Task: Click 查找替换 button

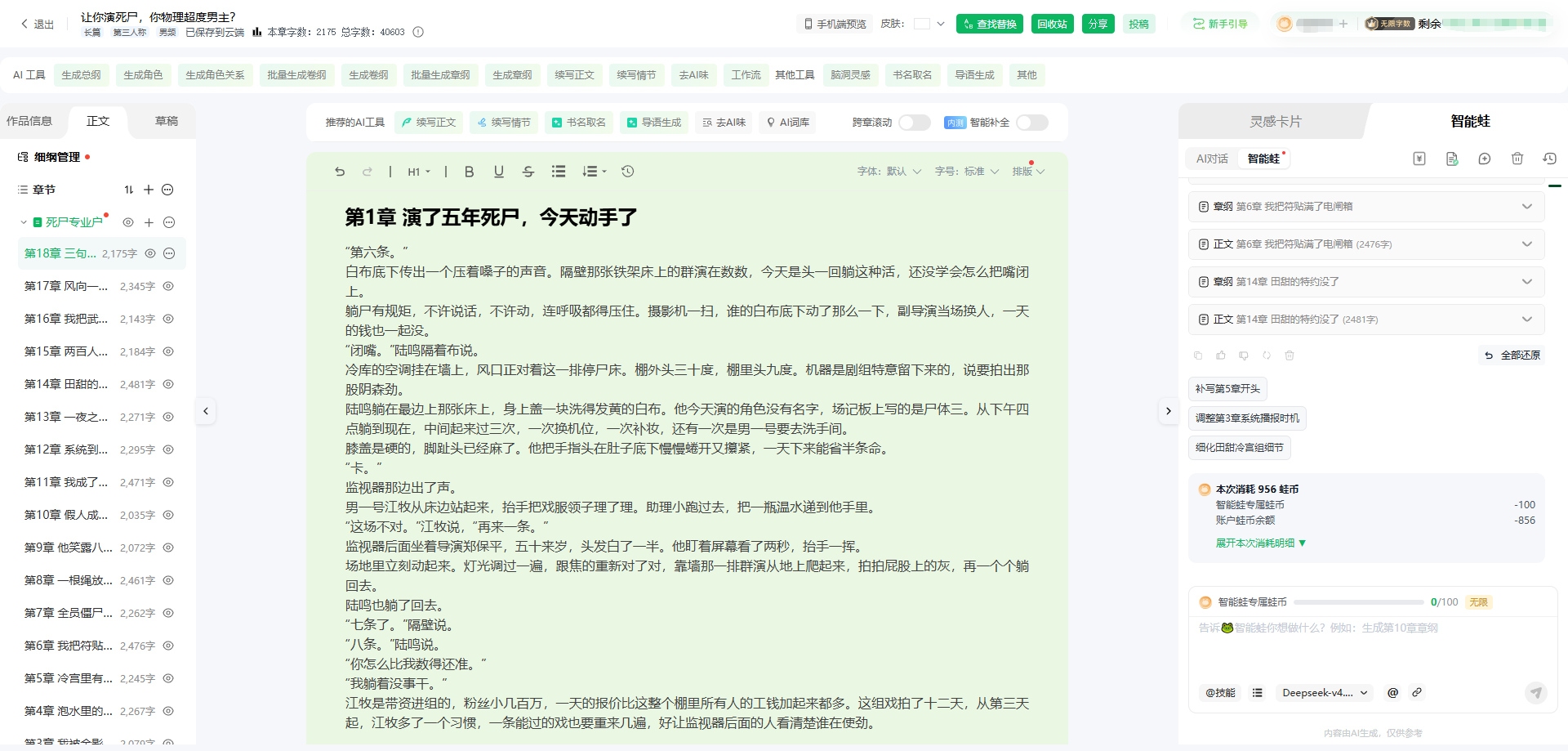Action: 990,24
